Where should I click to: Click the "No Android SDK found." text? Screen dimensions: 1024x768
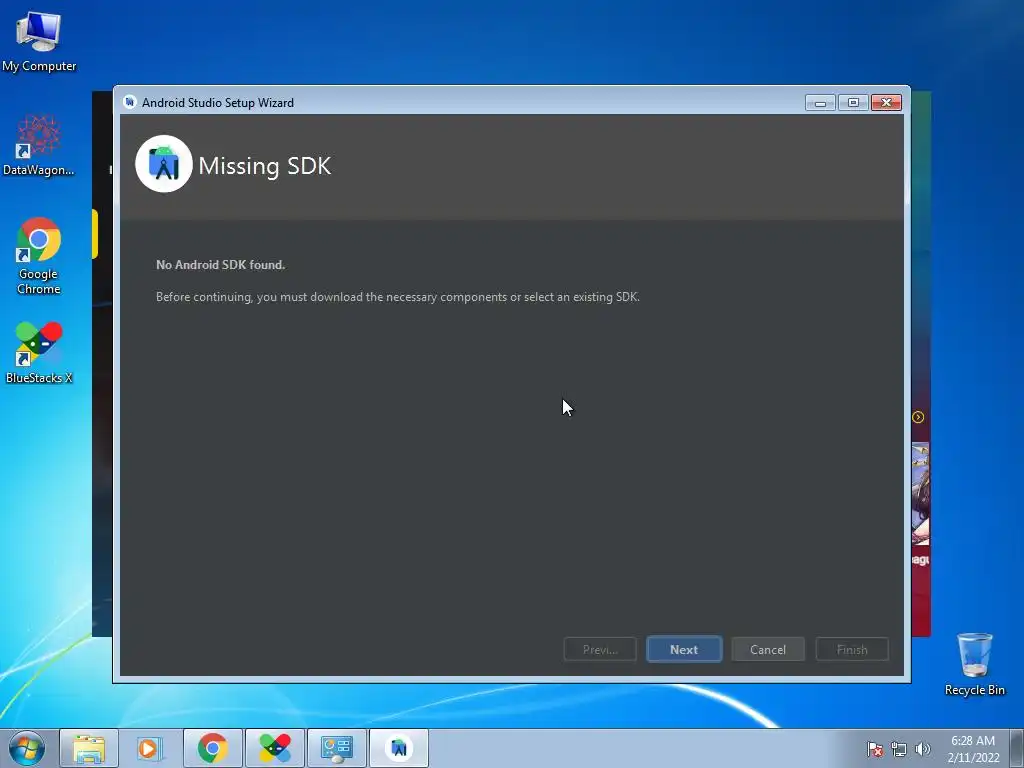(220, 264)
